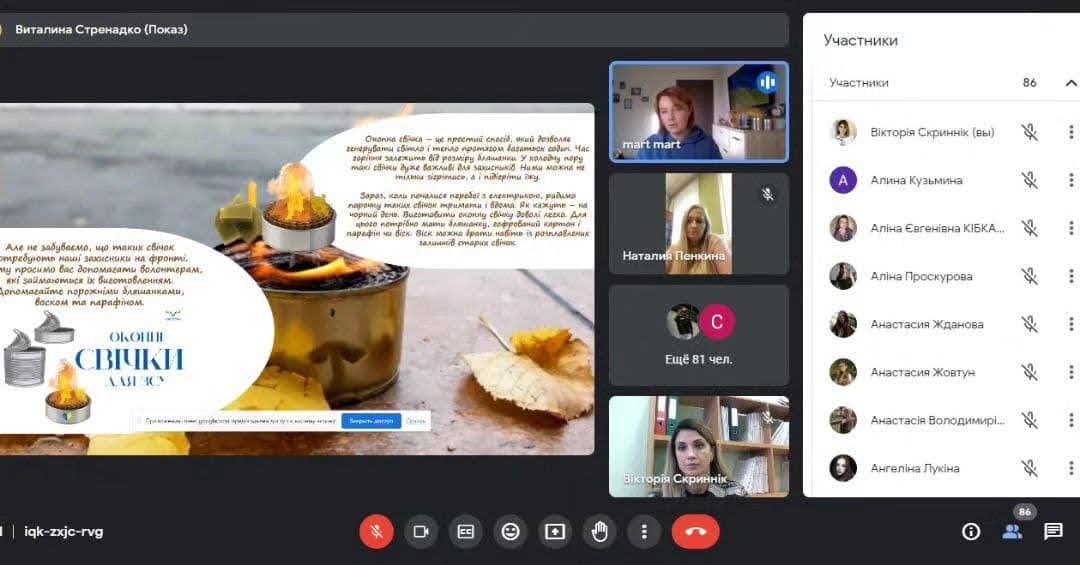This screenshot has width=1080, height=565.
Task: Leave the call with red hangup button
Action: [x=695, y=531]
